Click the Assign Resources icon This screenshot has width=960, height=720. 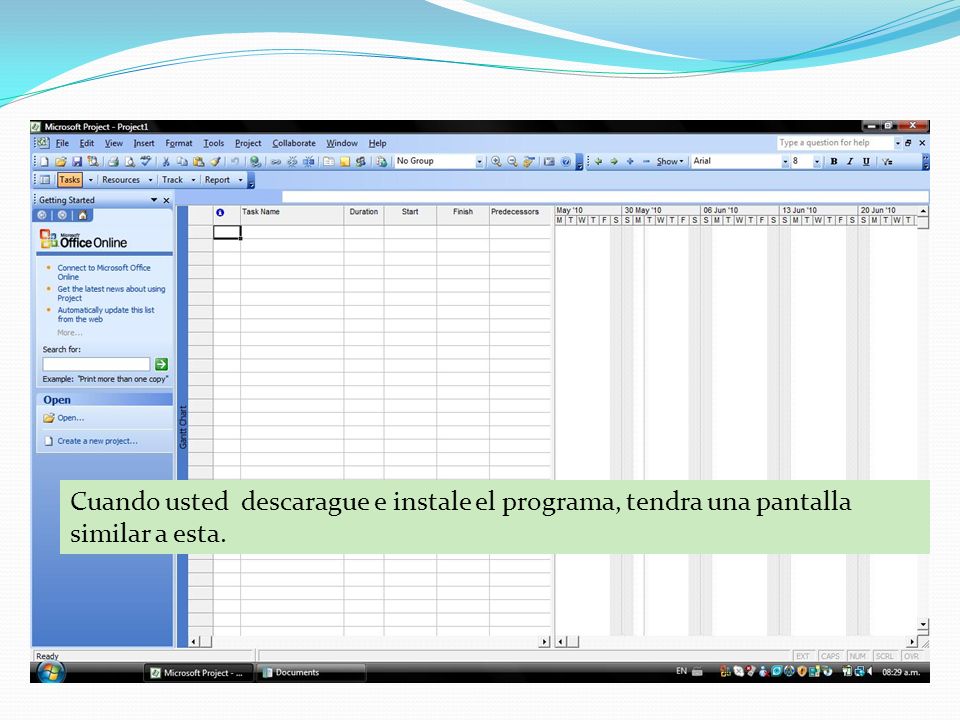tap(361, 162)
